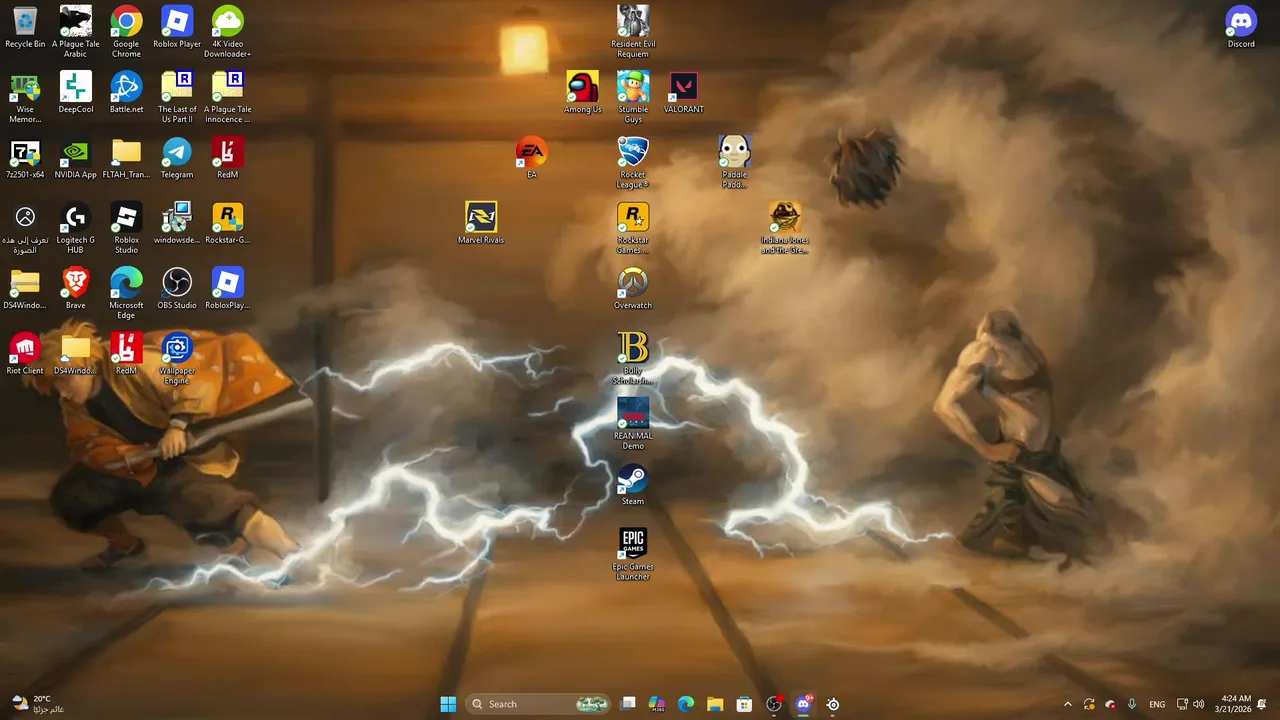Open the FLTAH_Tran... folder
The width and height of the screenshot is (1280, 720).
[126, 158]
